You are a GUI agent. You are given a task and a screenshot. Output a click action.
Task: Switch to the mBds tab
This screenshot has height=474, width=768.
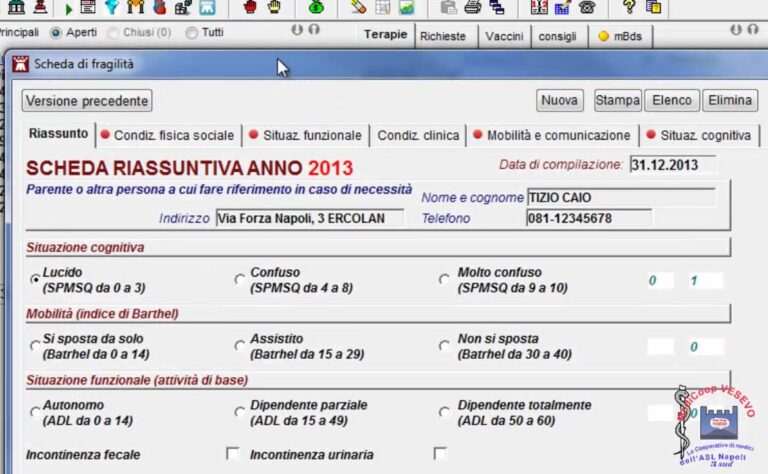pyautogui.click(x=621, y=36)
